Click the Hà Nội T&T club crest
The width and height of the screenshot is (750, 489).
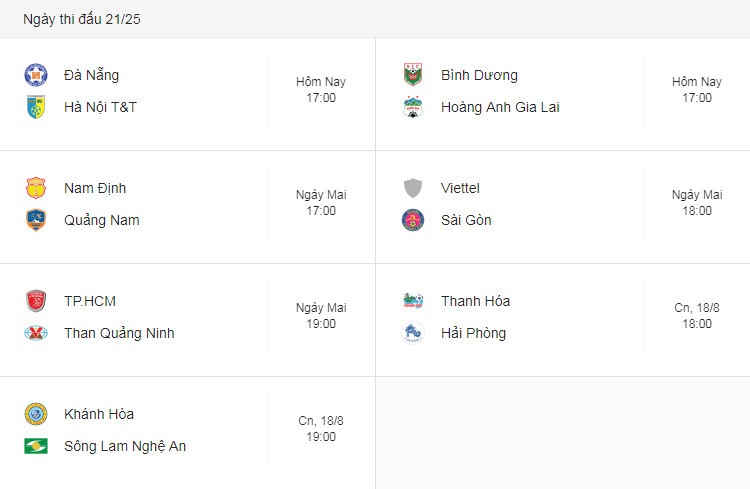[x=36, y=107]
